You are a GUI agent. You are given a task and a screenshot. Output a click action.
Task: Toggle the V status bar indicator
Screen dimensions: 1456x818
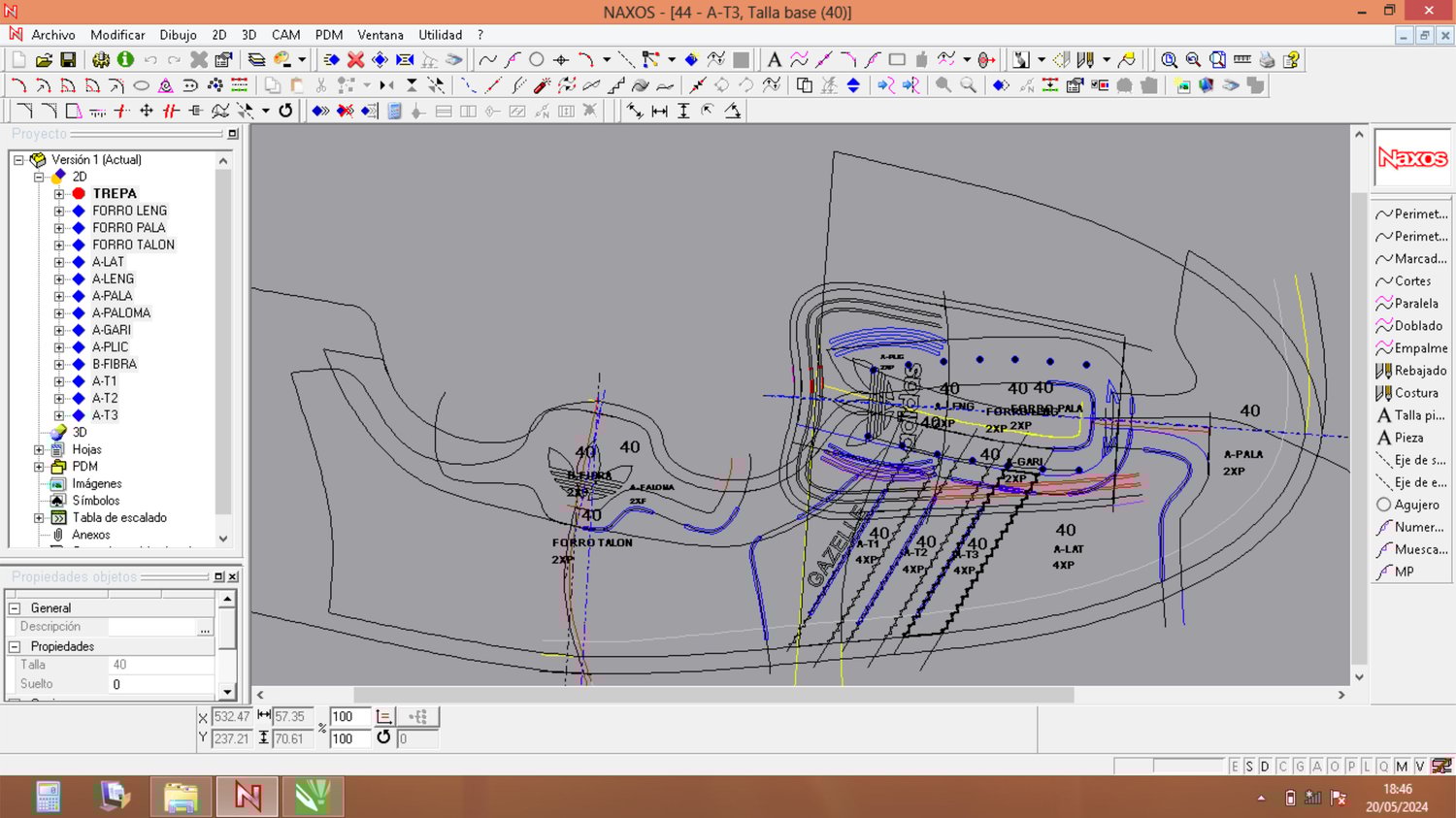(1419, 767)
